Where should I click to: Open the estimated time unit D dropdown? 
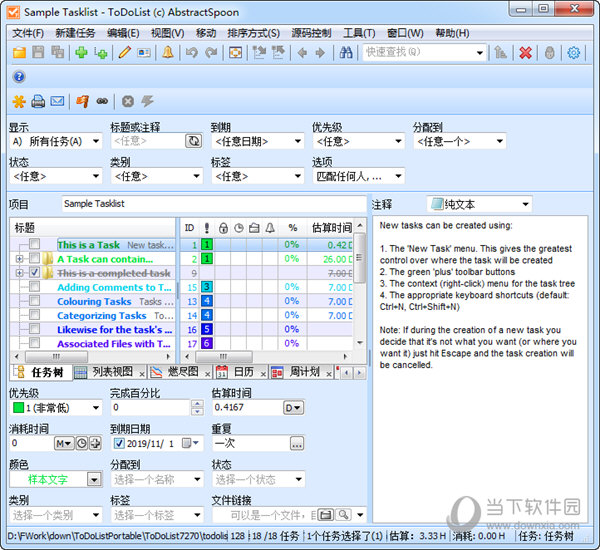click(293, 408)
